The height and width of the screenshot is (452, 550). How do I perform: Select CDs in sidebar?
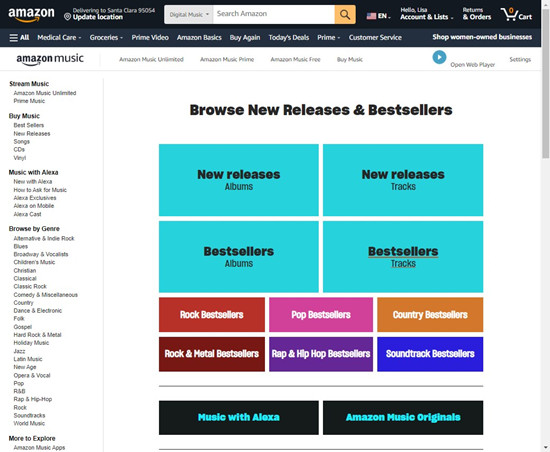coord(19,149)
